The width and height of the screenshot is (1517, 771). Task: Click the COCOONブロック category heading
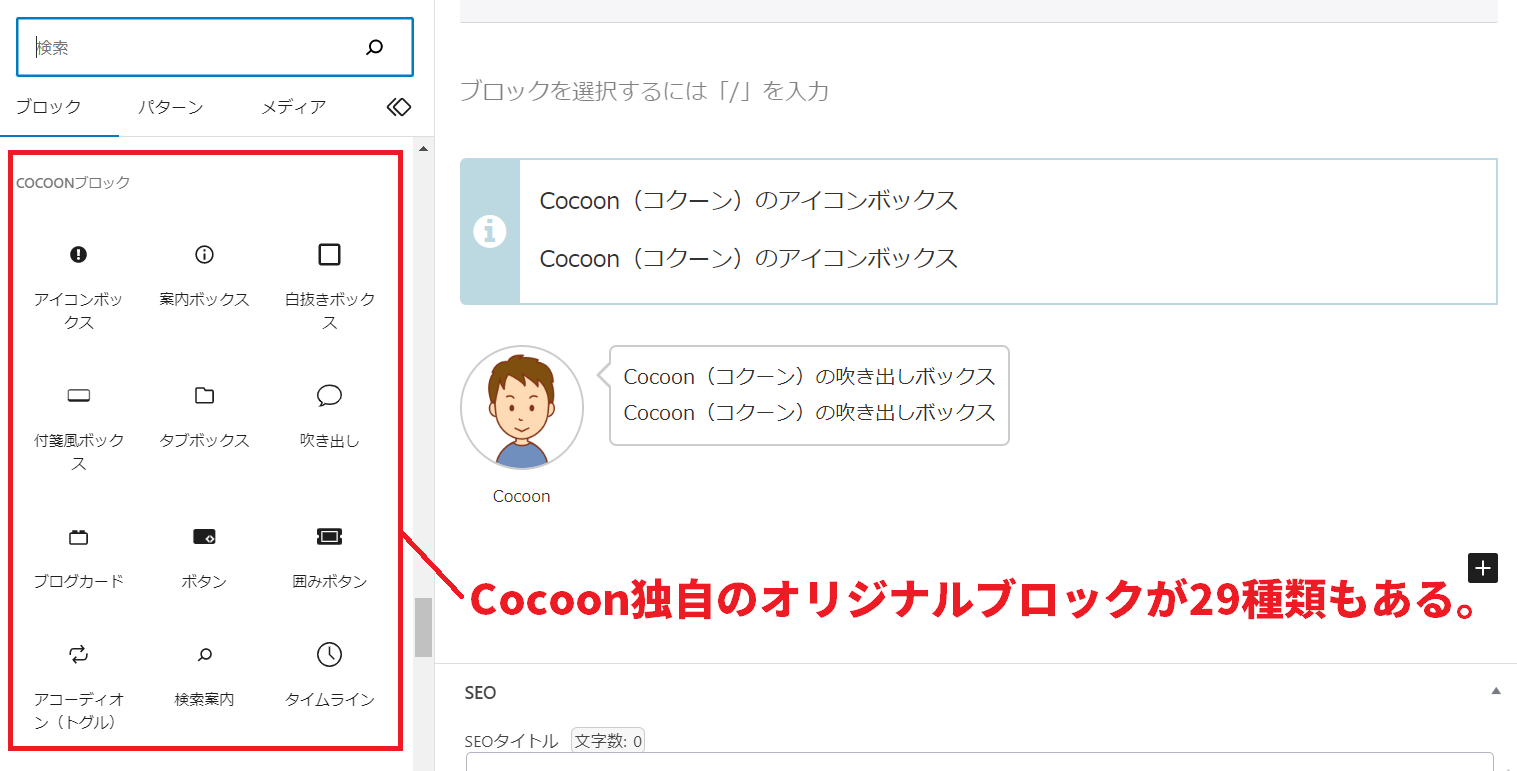coord(73,183)
